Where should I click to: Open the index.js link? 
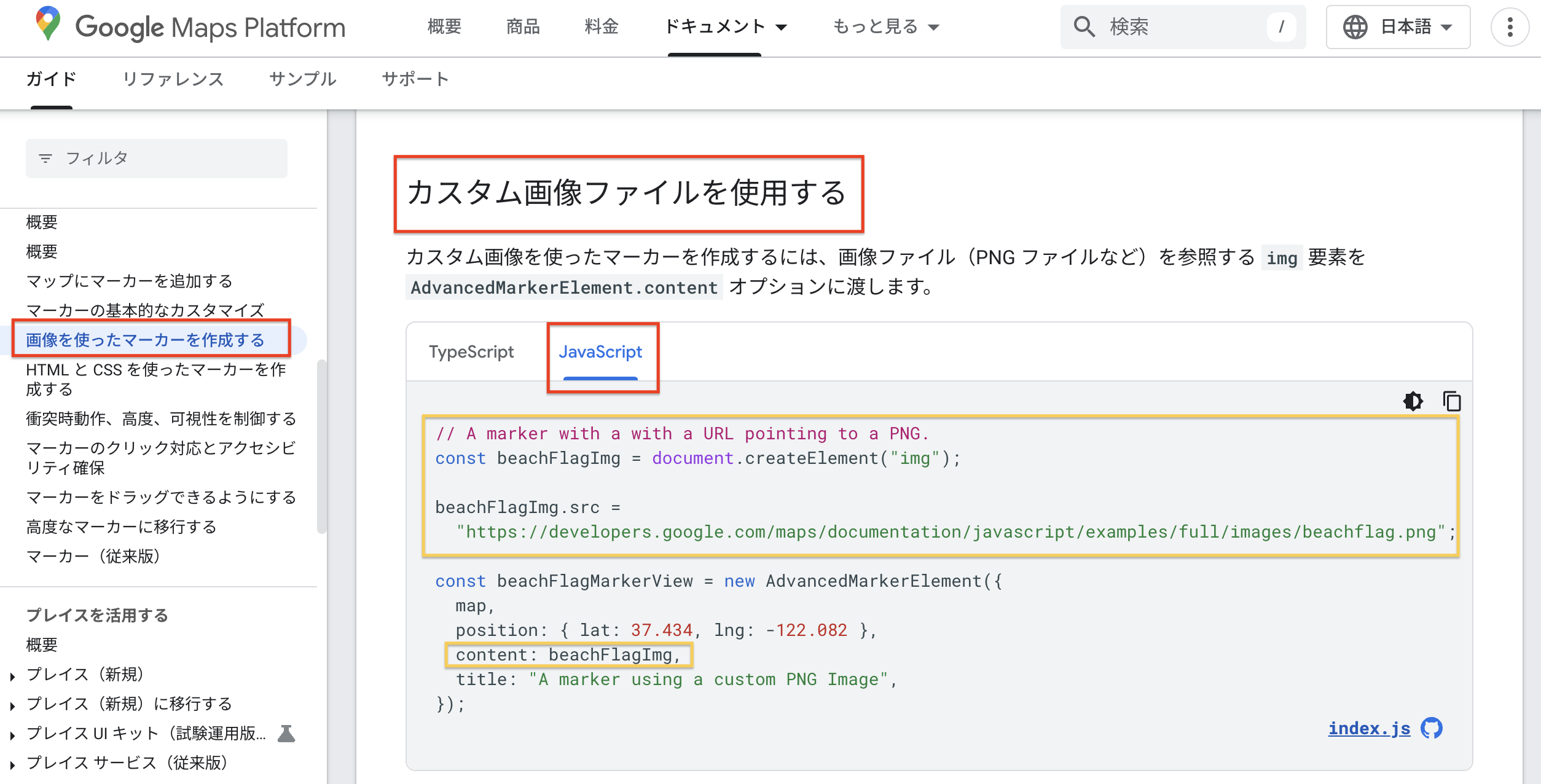click(1369, 728)
